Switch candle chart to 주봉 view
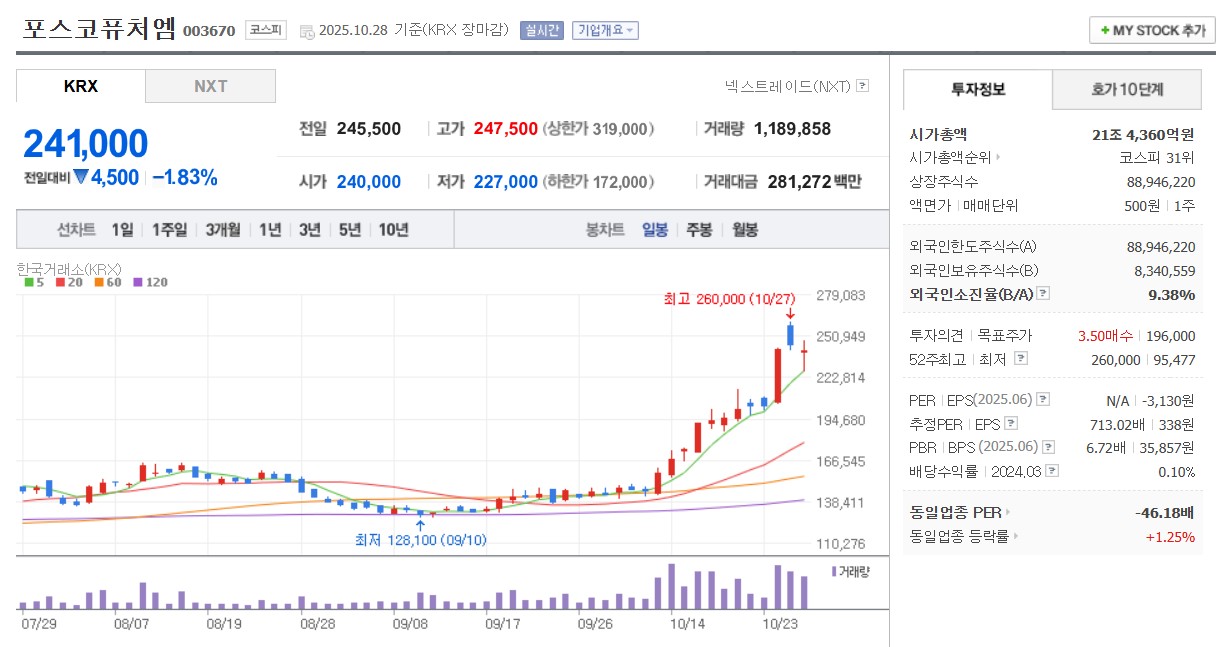1232x647 pixels. click(x=698, y=228)
